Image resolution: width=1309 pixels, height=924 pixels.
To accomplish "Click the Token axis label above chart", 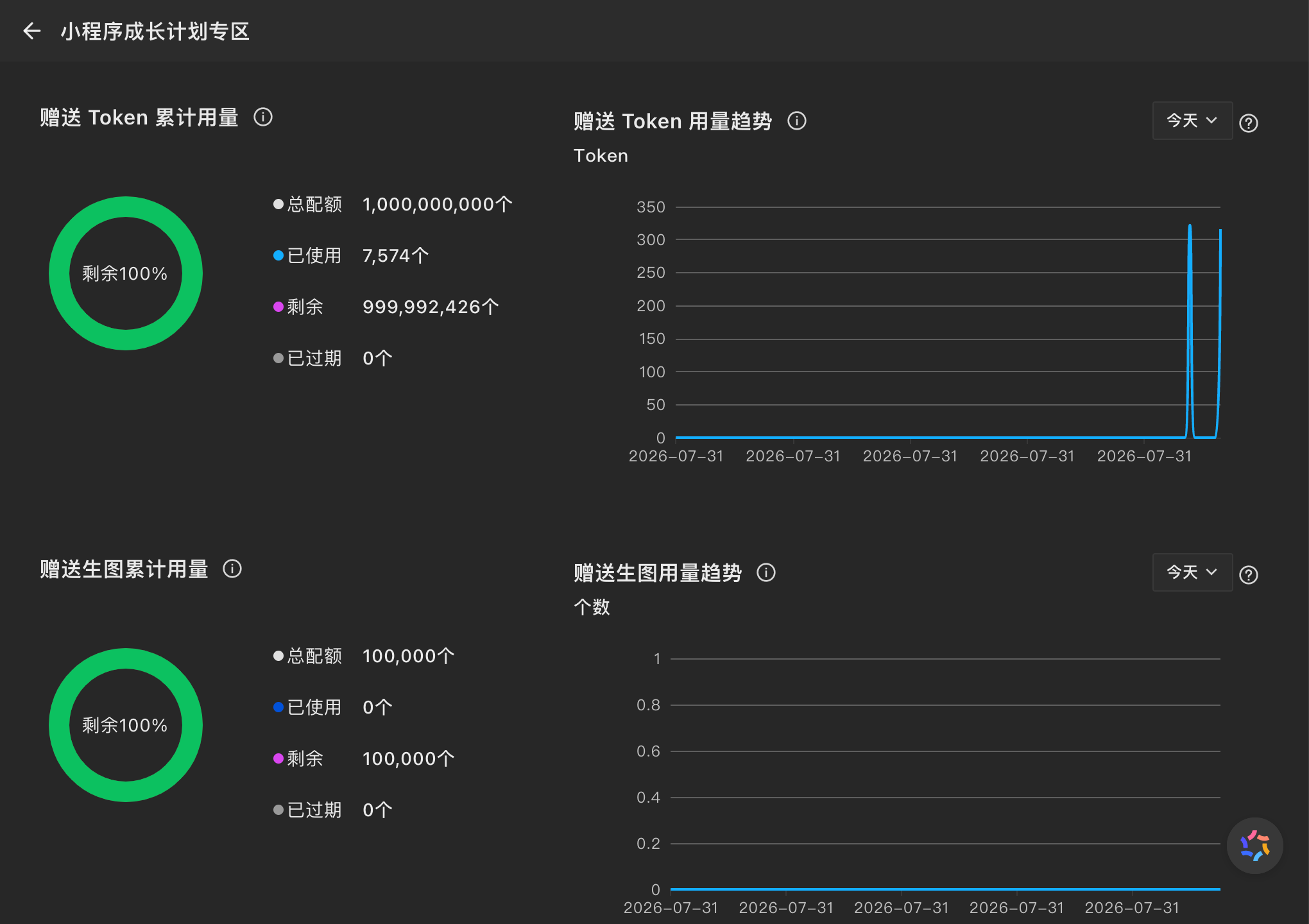I will (601, 156).
